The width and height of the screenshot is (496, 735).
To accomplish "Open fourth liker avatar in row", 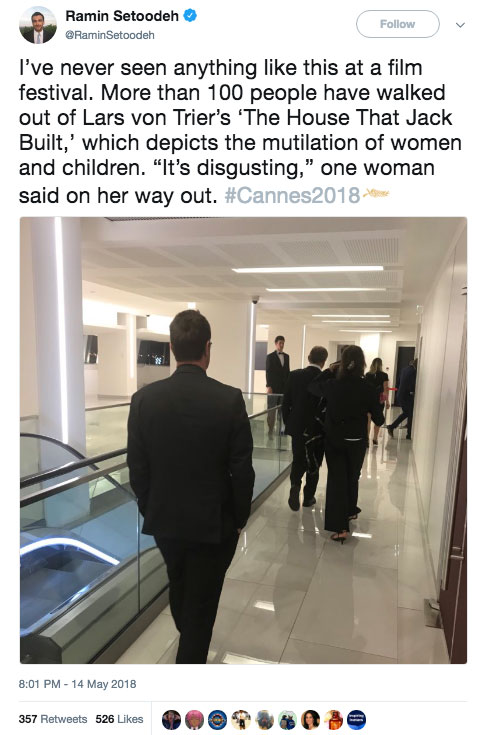I will (241, 720).
